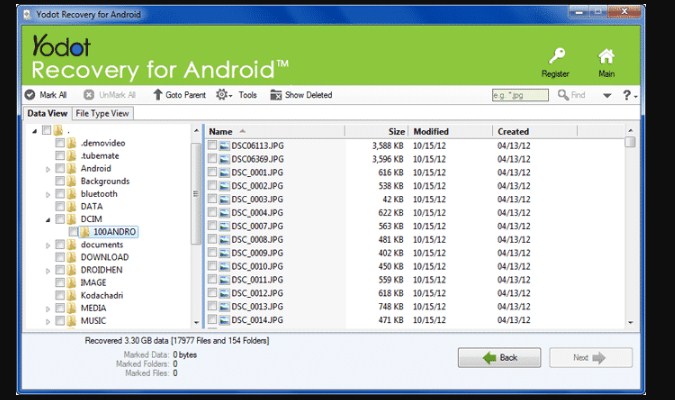The width and height of the screenshot is (675, 400).
Task: Click the Register key icon
Action: (557, 56)
